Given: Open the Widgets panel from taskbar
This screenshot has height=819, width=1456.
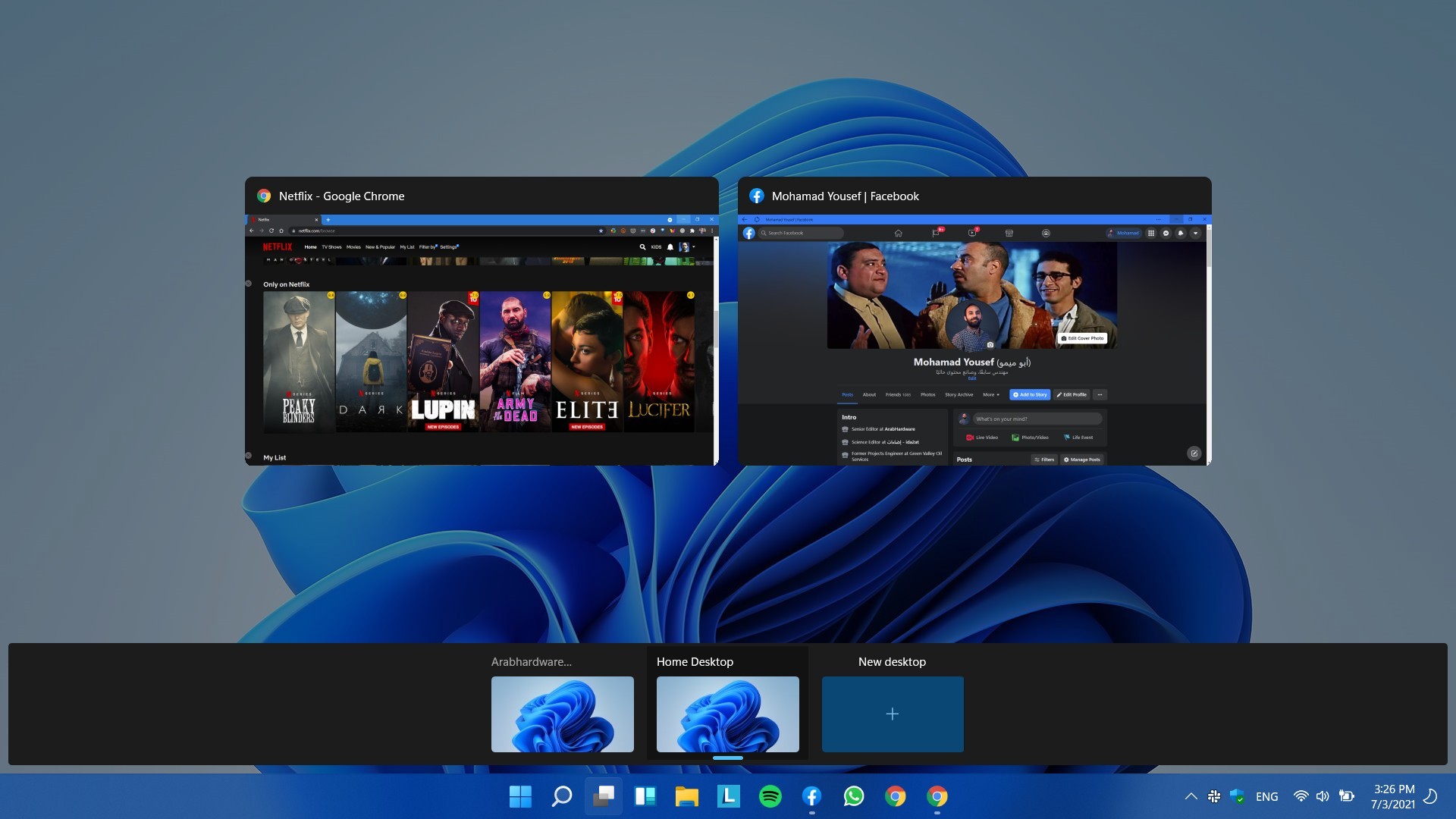Looking at the screenshot, I should [x=645, y=796].
